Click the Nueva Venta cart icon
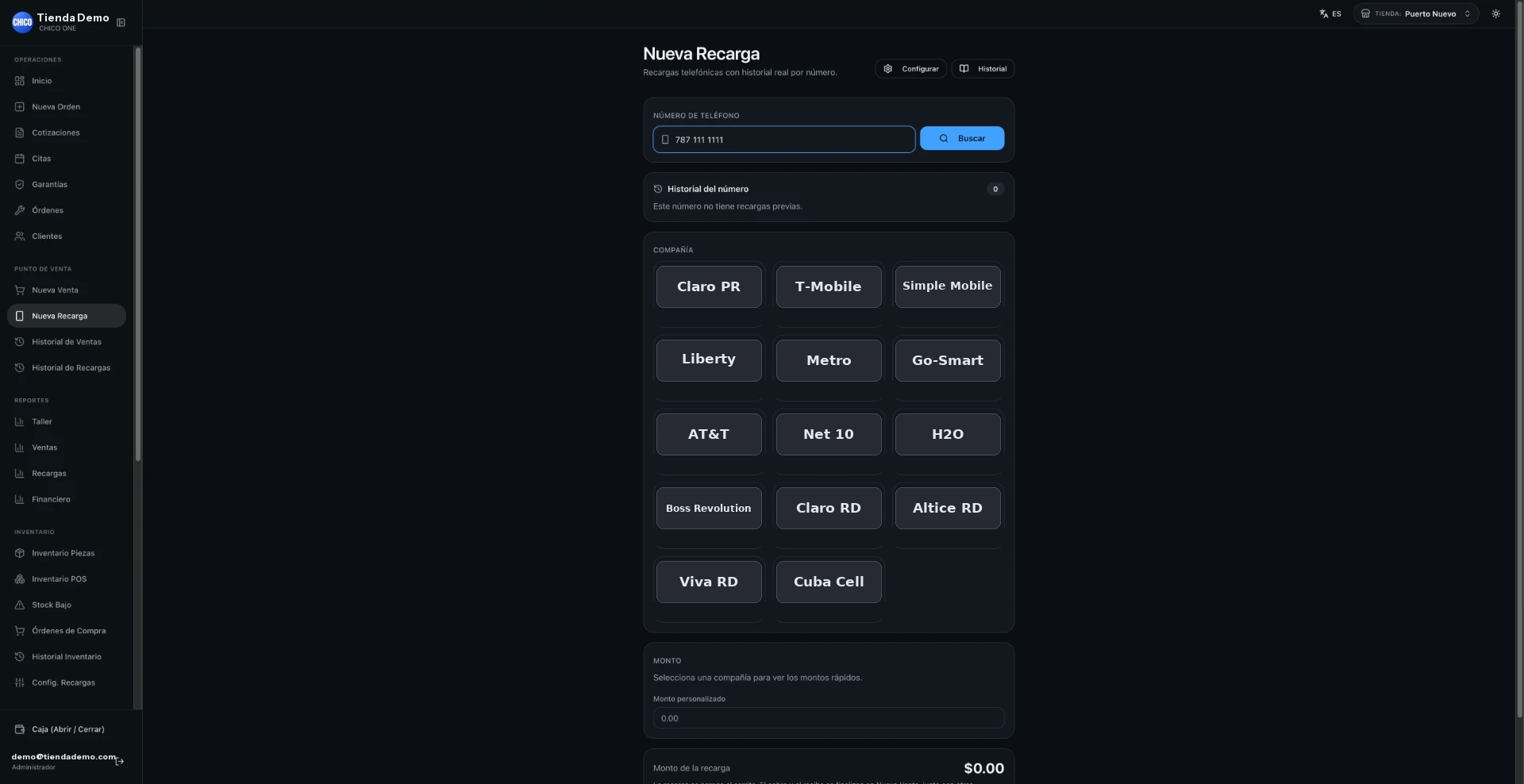The height and width of the screenshot is (784, 1524). pyautogui.click(x=20, y=290)
